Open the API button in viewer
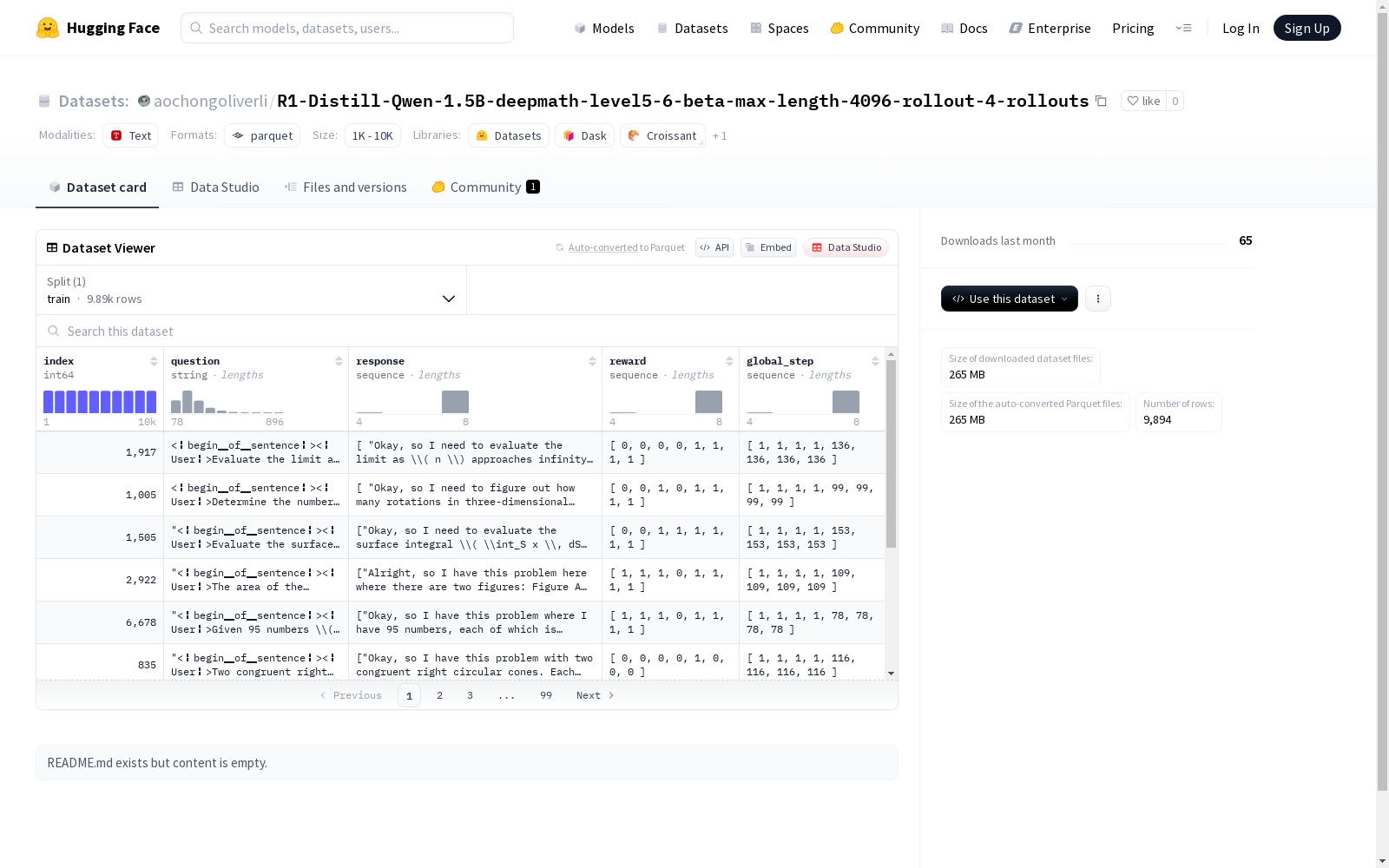This screenshot has width=1389, height=868. 714,247
